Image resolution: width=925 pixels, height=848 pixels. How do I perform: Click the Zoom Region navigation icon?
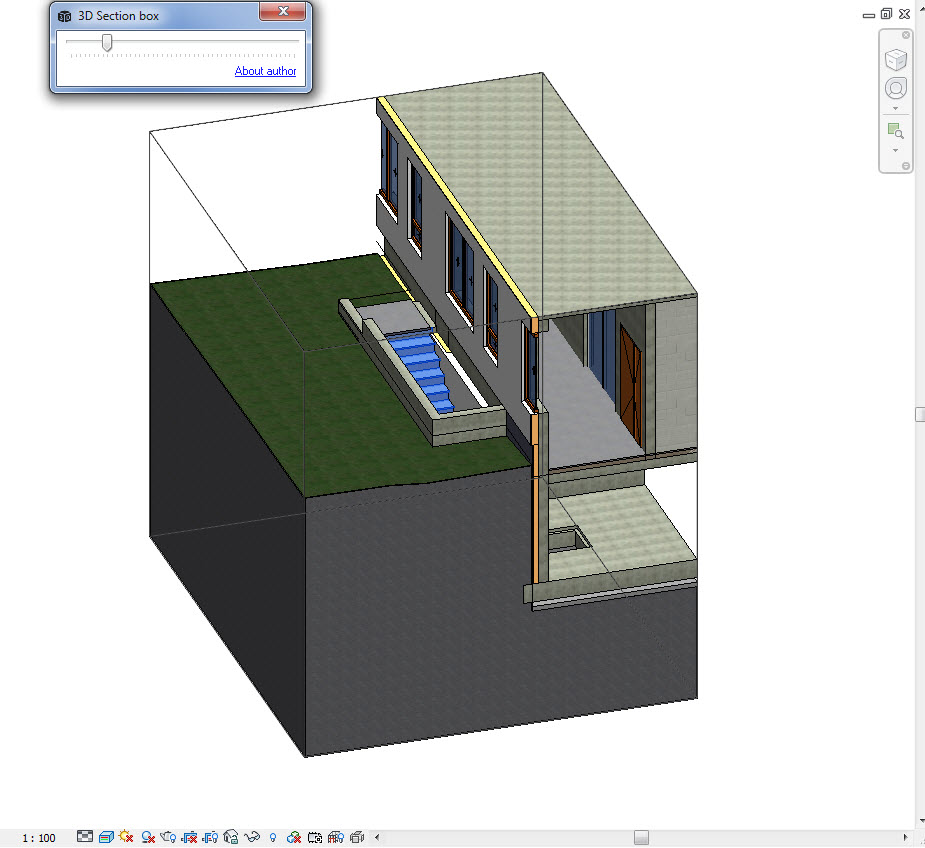896,130
